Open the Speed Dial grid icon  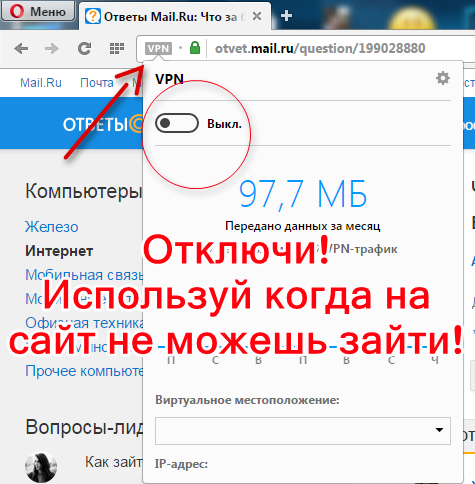117,49
